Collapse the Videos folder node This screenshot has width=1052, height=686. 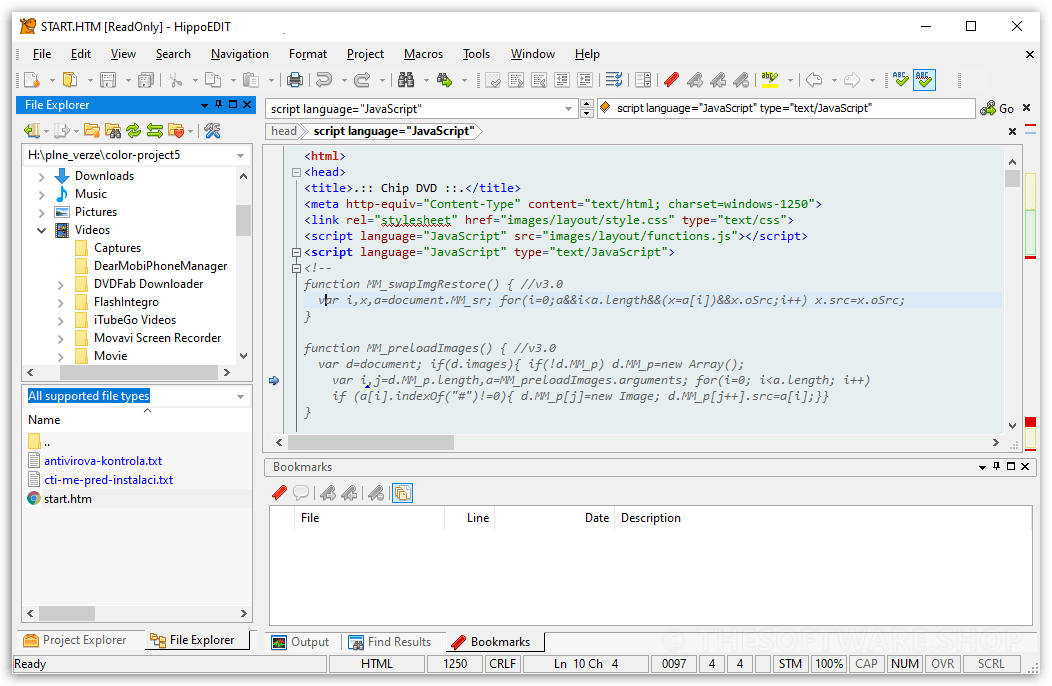(x=42, y=229)
